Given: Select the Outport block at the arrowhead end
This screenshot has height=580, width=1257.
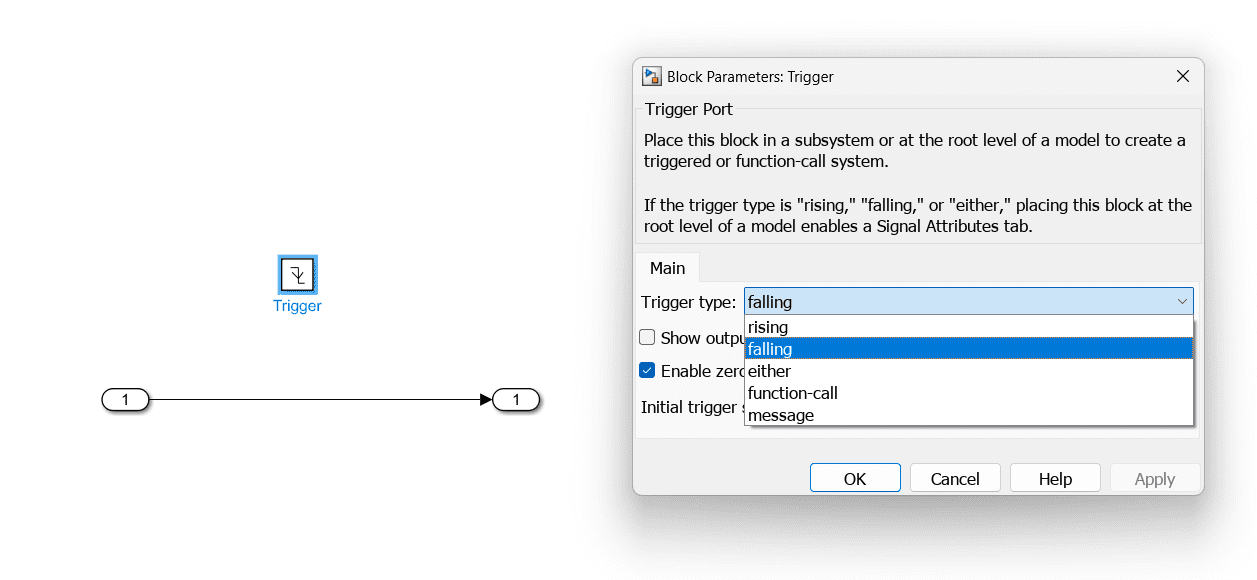Looking at the screenshot, I should click(516, 400).
